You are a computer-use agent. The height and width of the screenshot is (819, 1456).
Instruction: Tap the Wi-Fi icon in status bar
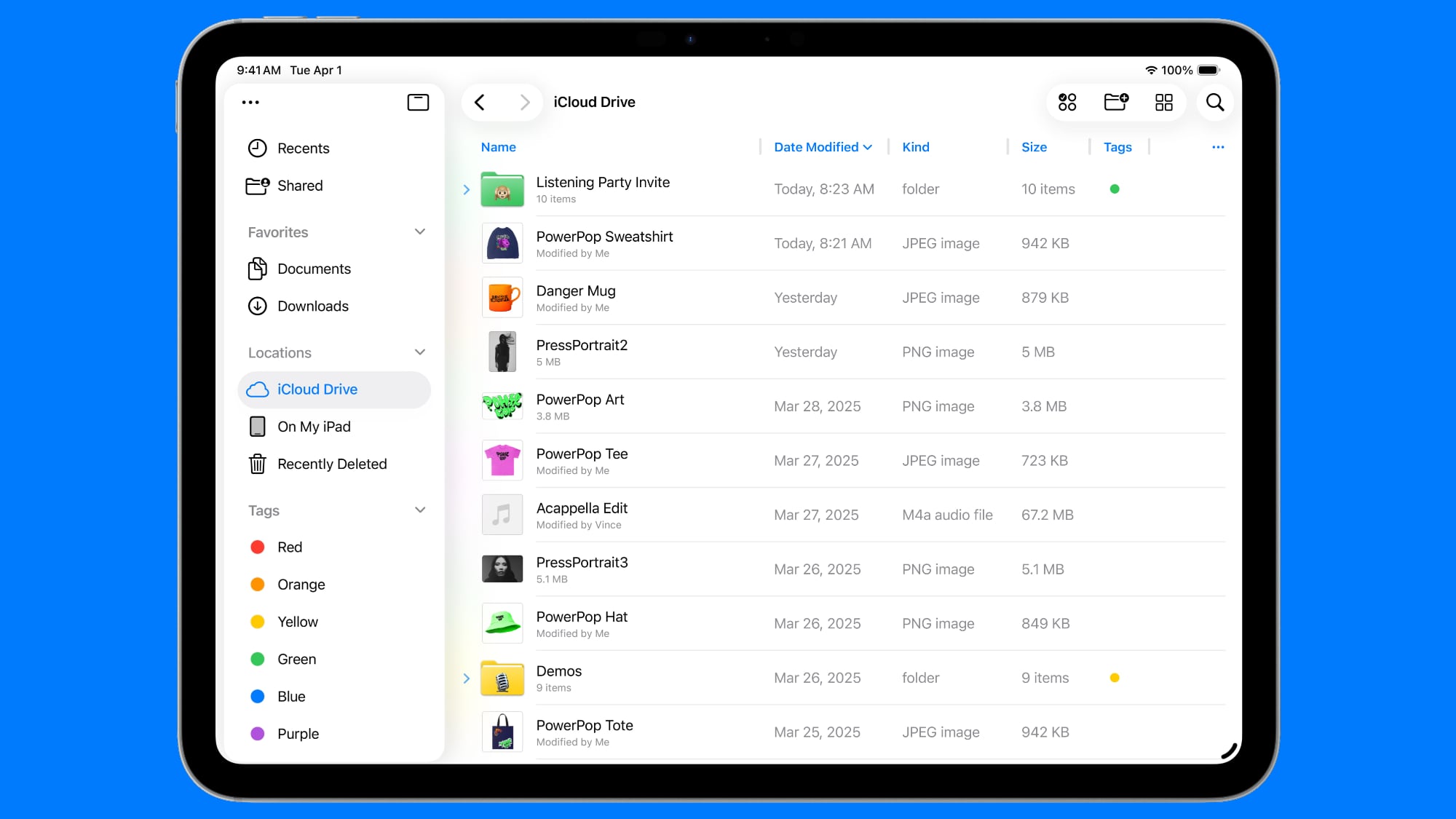pos(1151,71)
